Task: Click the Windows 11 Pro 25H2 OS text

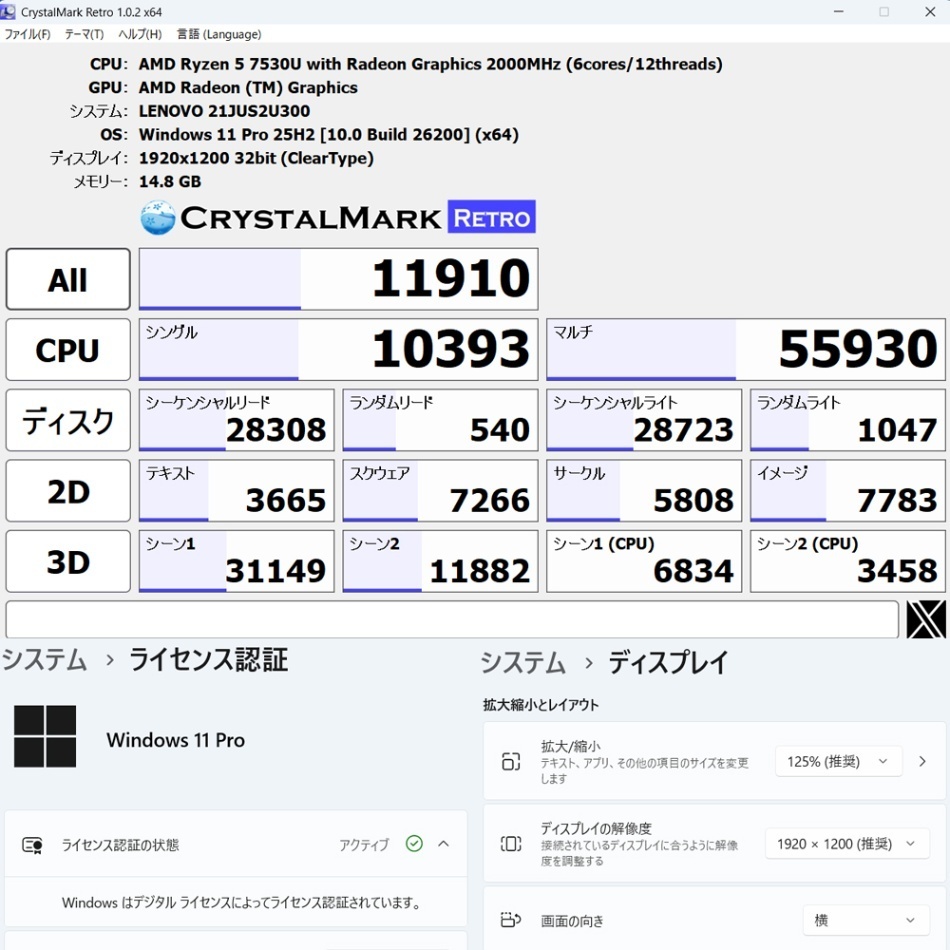Action: coord(328,135)
